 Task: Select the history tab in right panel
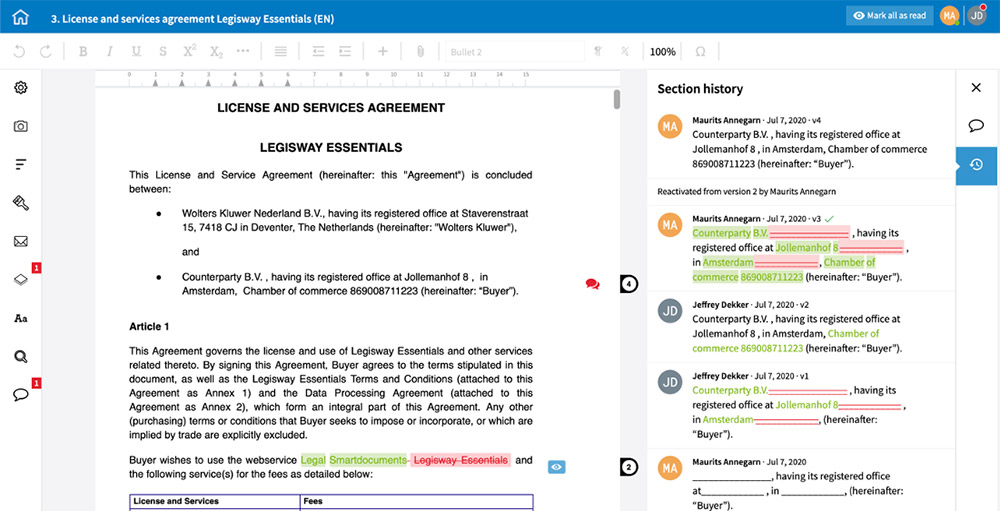coord(976,165)
